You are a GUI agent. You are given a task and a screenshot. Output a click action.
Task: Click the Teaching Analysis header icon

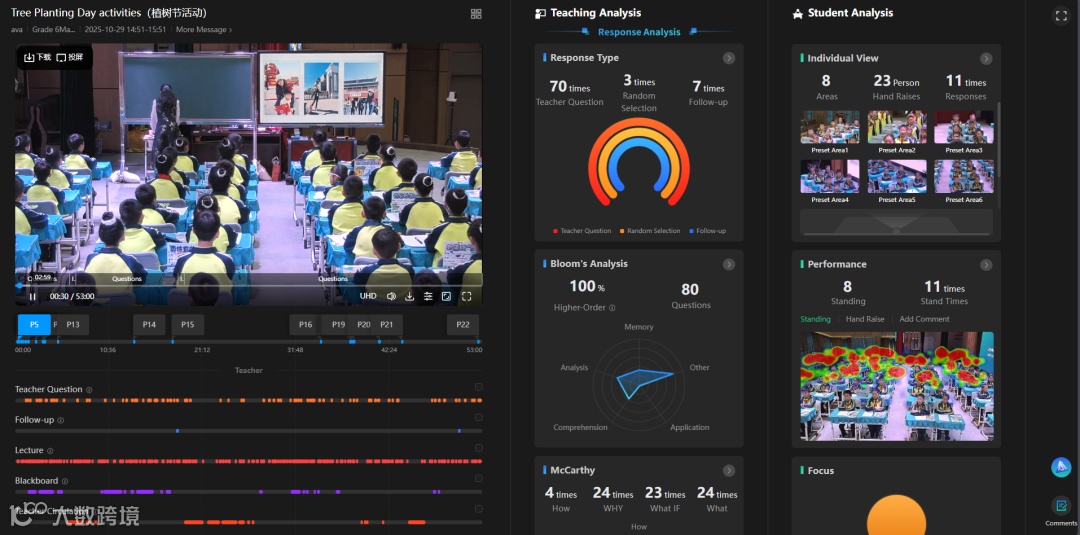(541, 13)
